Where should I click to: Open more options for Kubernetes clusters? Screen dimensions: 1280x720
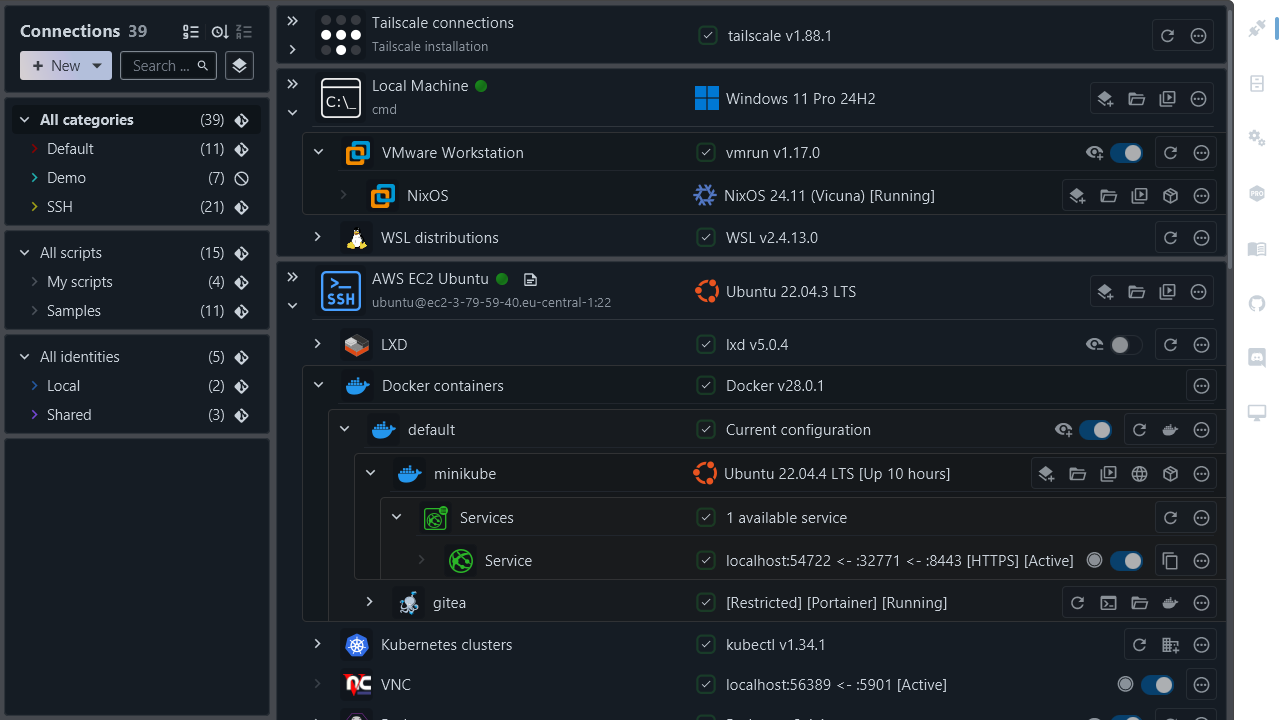coord(1202,645)
